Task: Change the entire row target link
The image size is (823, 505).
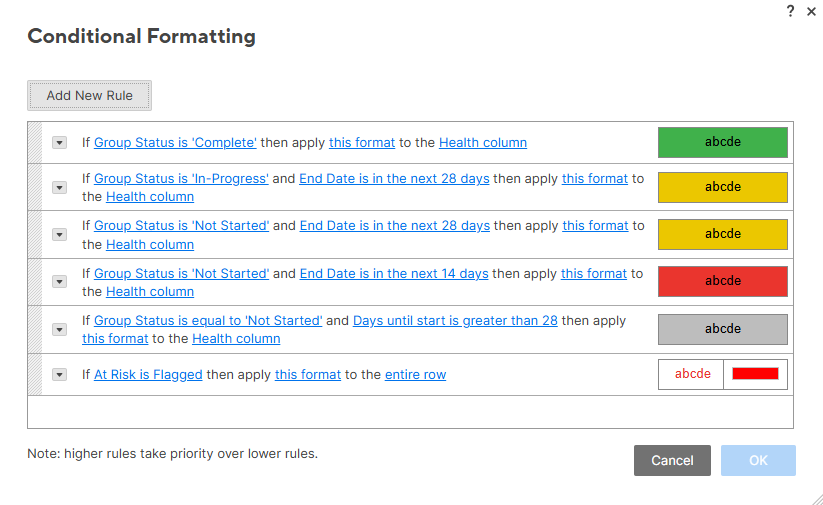Action: tap(415, 375)
